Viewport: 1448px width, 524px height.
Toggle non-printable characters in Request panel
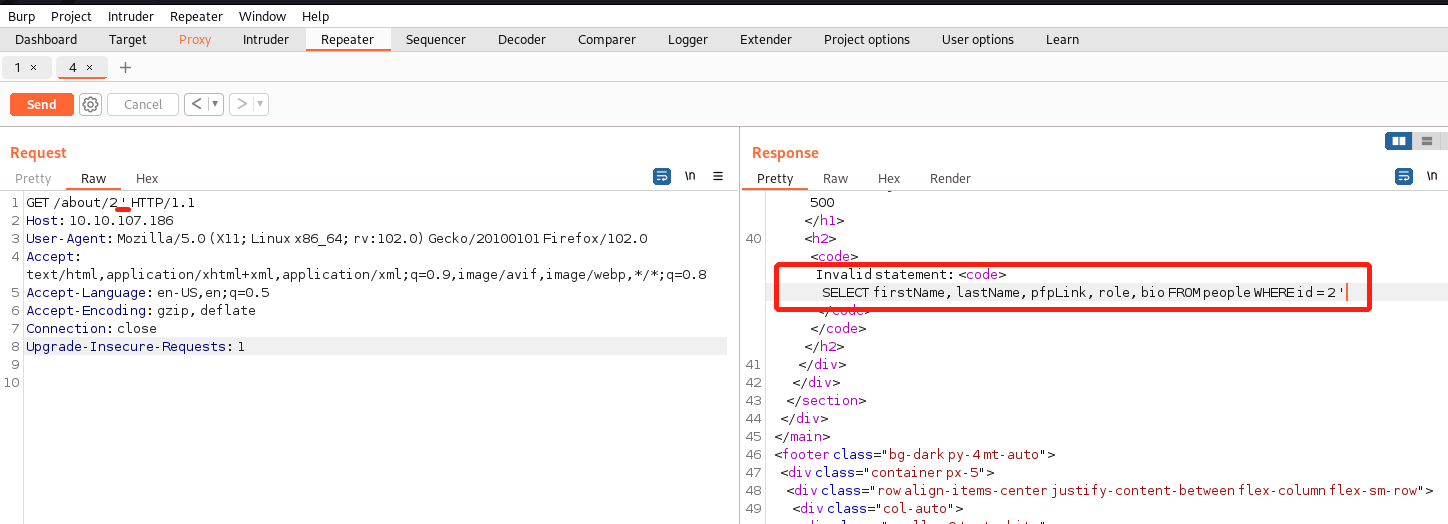[x=690, y=176]
